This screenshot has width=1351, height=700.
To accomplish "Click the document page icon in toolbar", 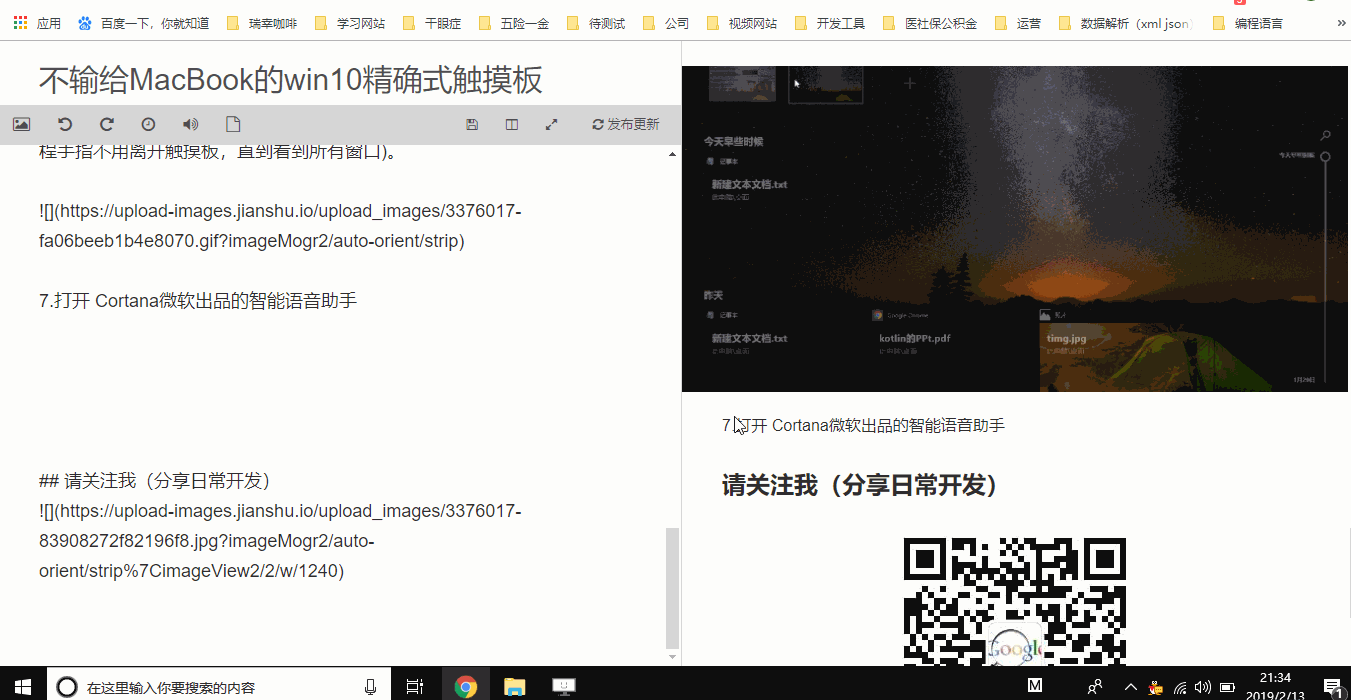I will coord(233,125).
